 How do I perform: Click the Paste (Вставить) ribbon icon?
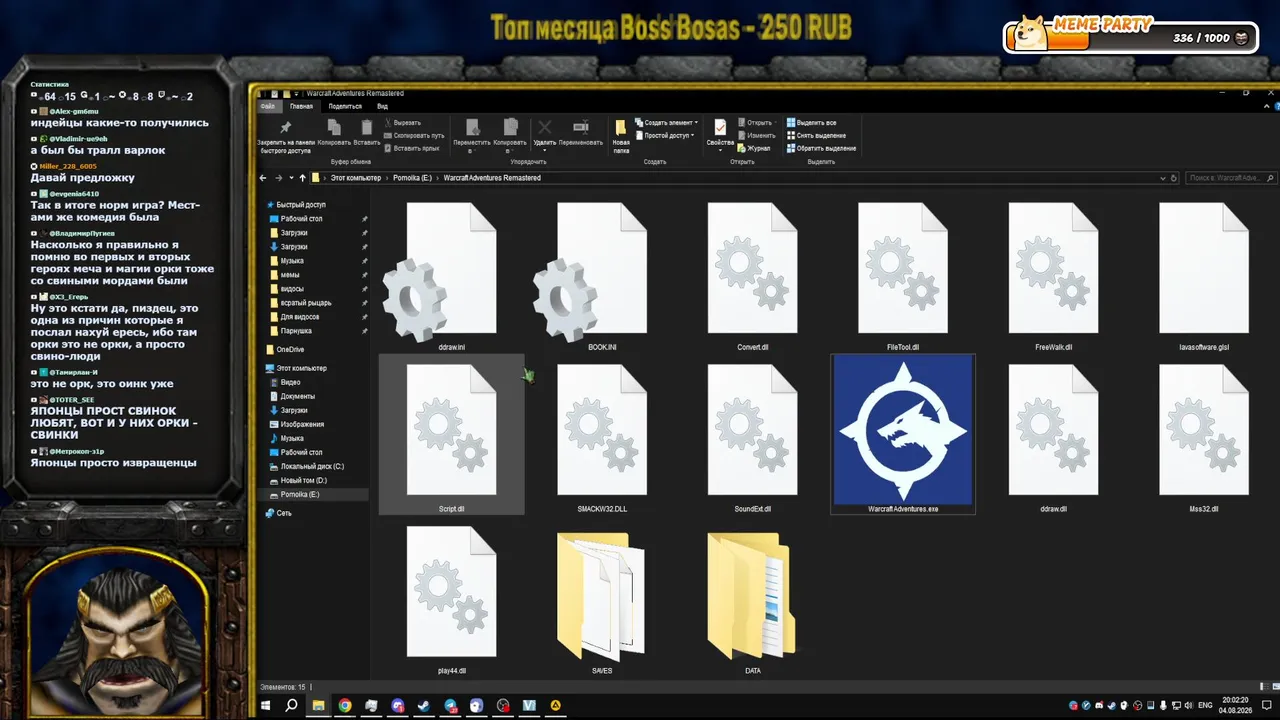(x=366, y=128)
